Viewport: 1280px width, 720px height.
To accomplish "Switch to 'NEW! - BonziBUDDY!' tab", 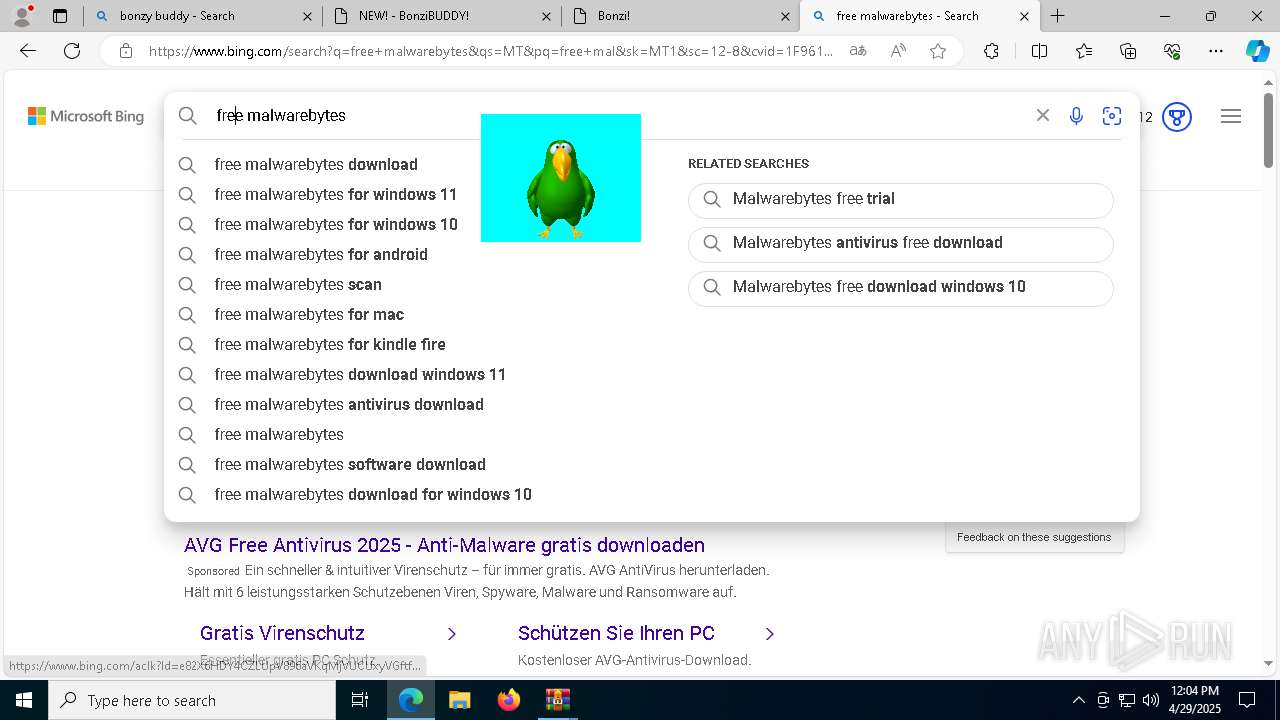I will click(440, 16).
